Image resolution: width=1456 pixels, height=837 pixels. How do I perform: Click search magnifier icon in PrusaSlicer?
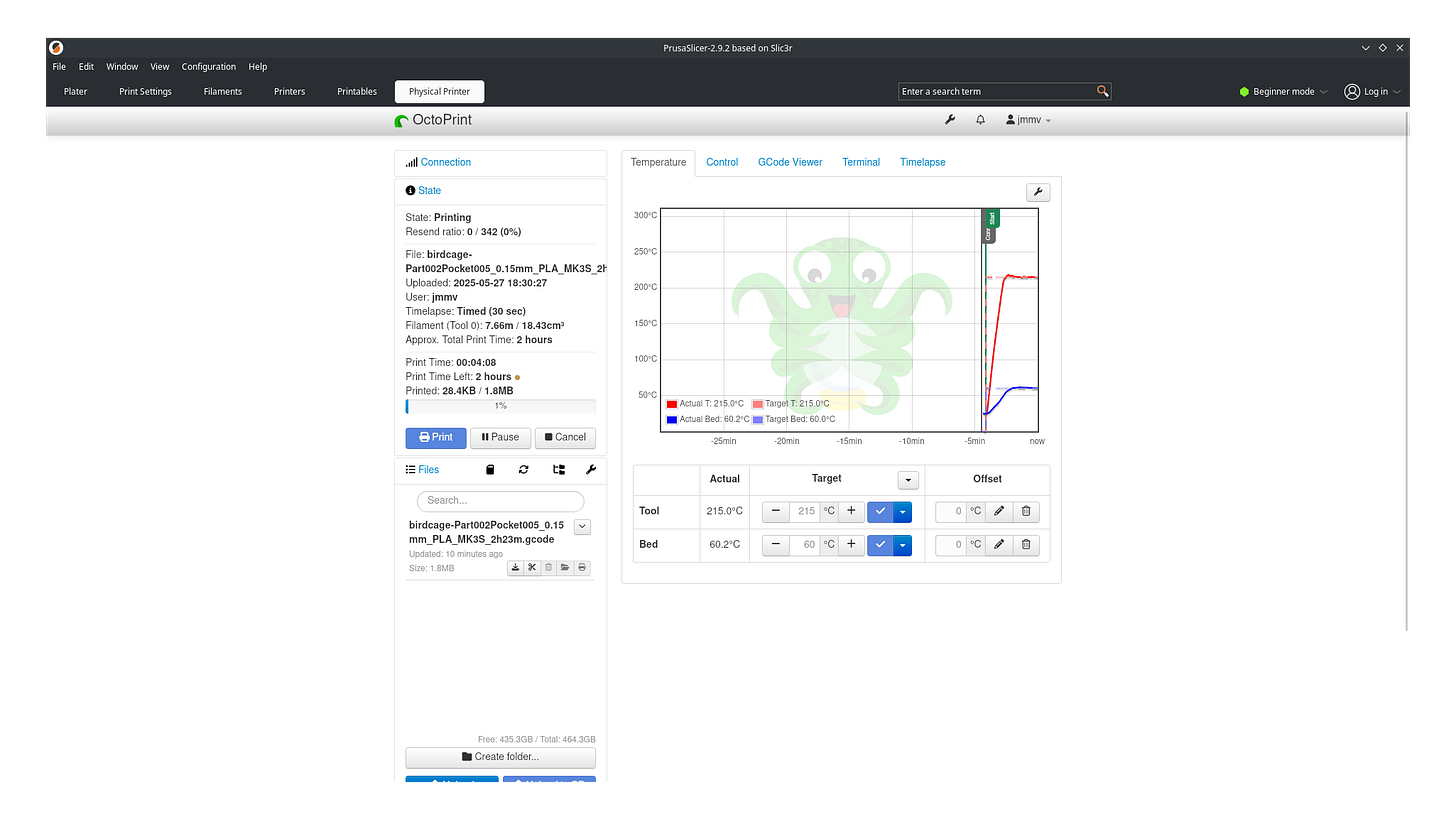tap(1102, 91)
